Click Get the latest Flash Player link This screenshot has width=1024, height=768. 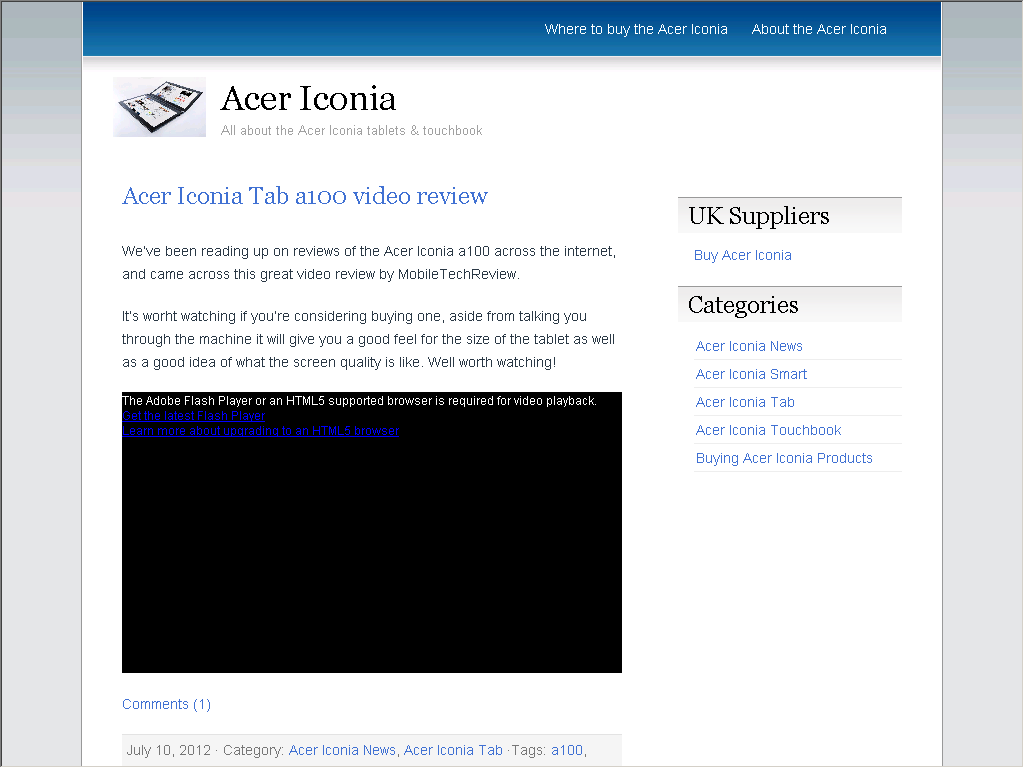[x=193, y=416]
